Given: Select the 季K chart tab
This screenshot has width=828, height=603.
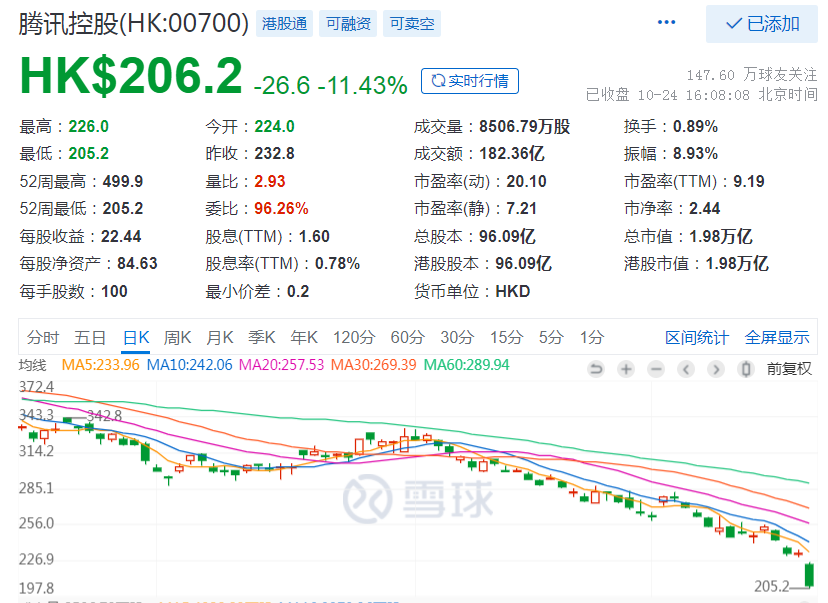Looking at the screenshot, I should click(x=262, y=337).
